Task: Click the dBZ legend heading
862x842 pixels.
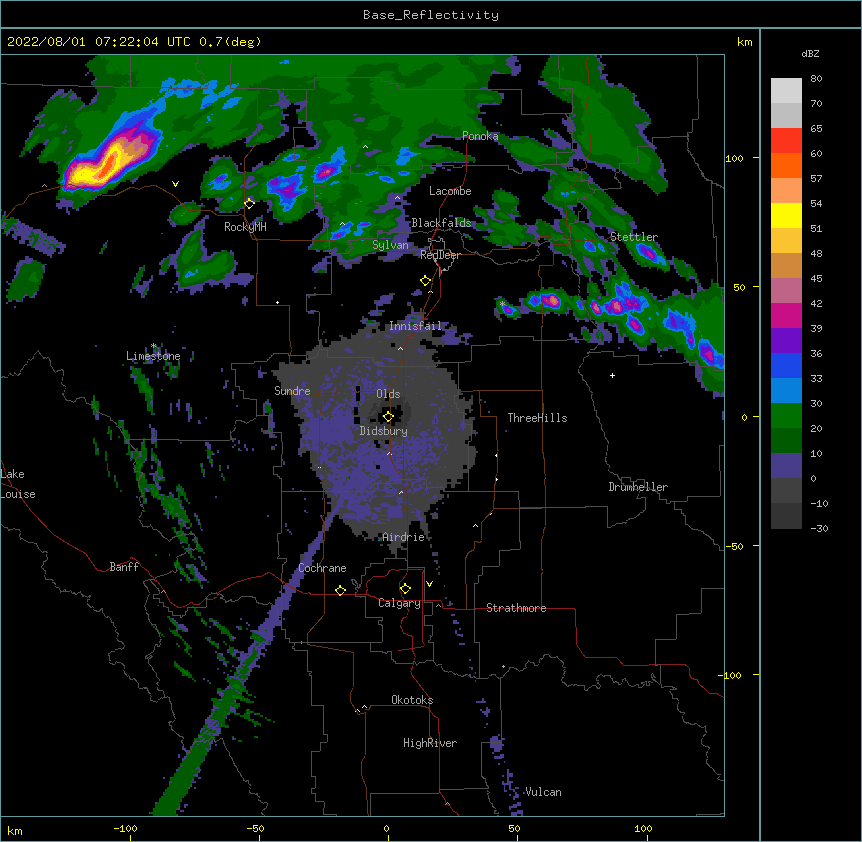Action: click(x=810, y=53)
